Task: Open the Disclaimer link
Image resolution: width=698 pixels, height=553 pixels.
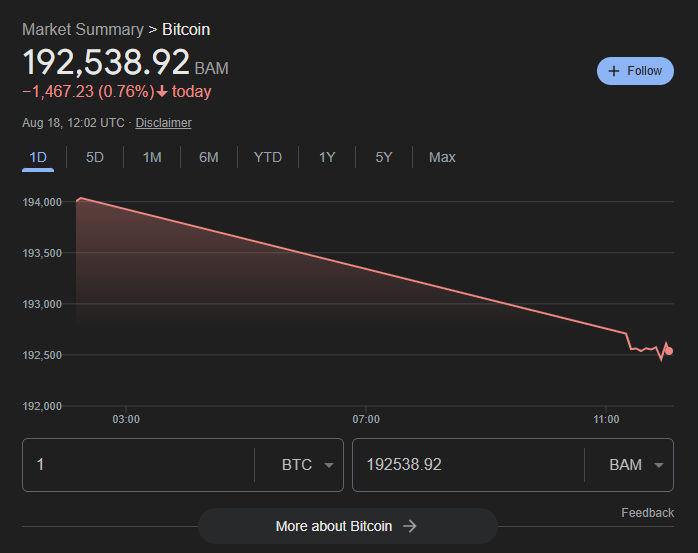Action: (x=163, y=123)
